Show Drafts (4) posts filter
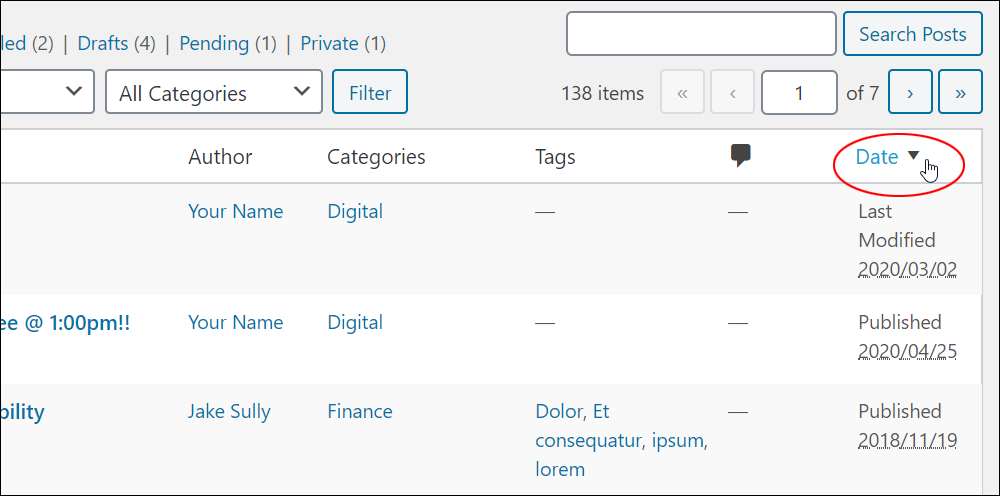This screenshot has height=496, width=1000. (117, 43)
